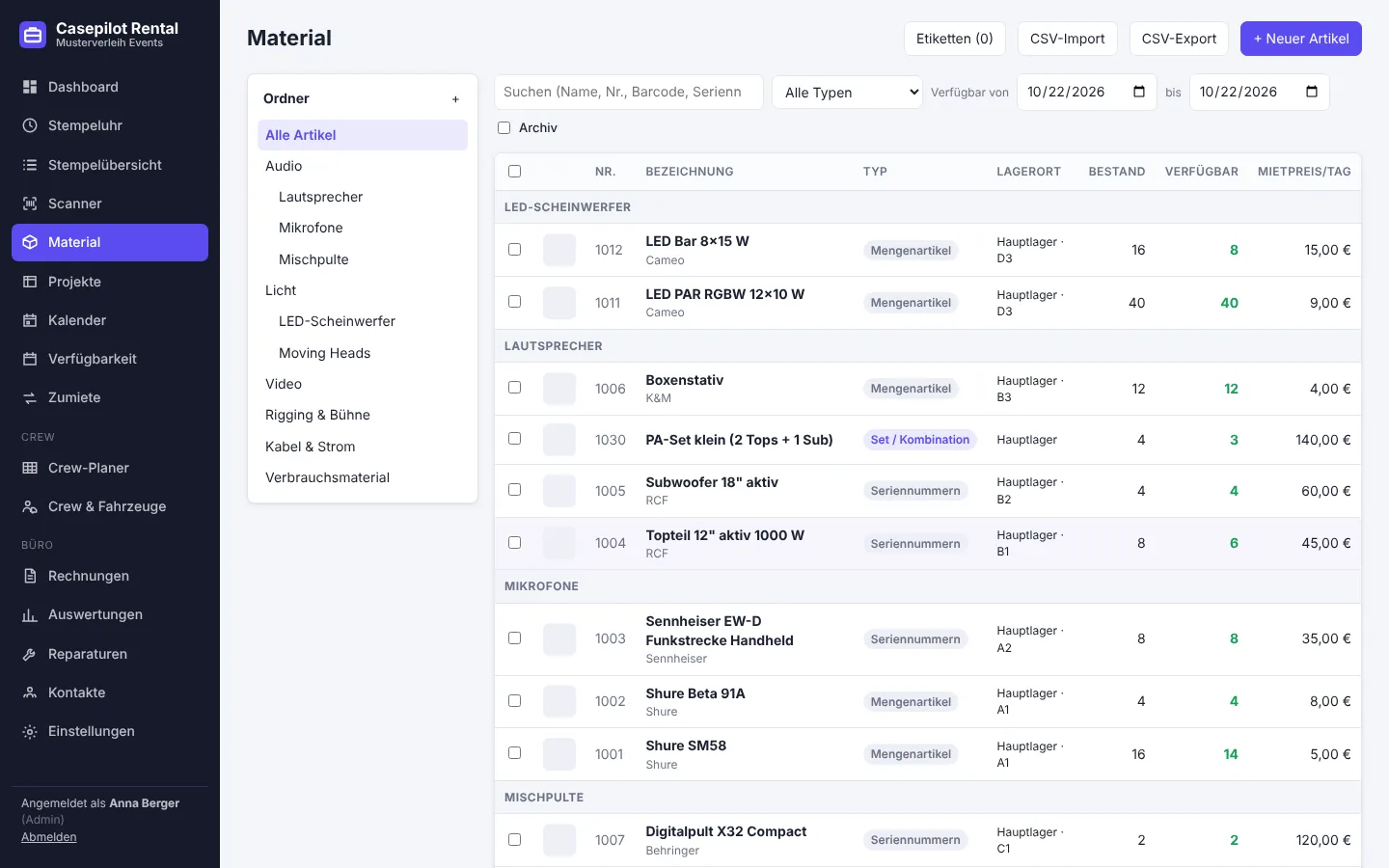Click the Crew & Fahrzeuge people icon

click(30, 506)
